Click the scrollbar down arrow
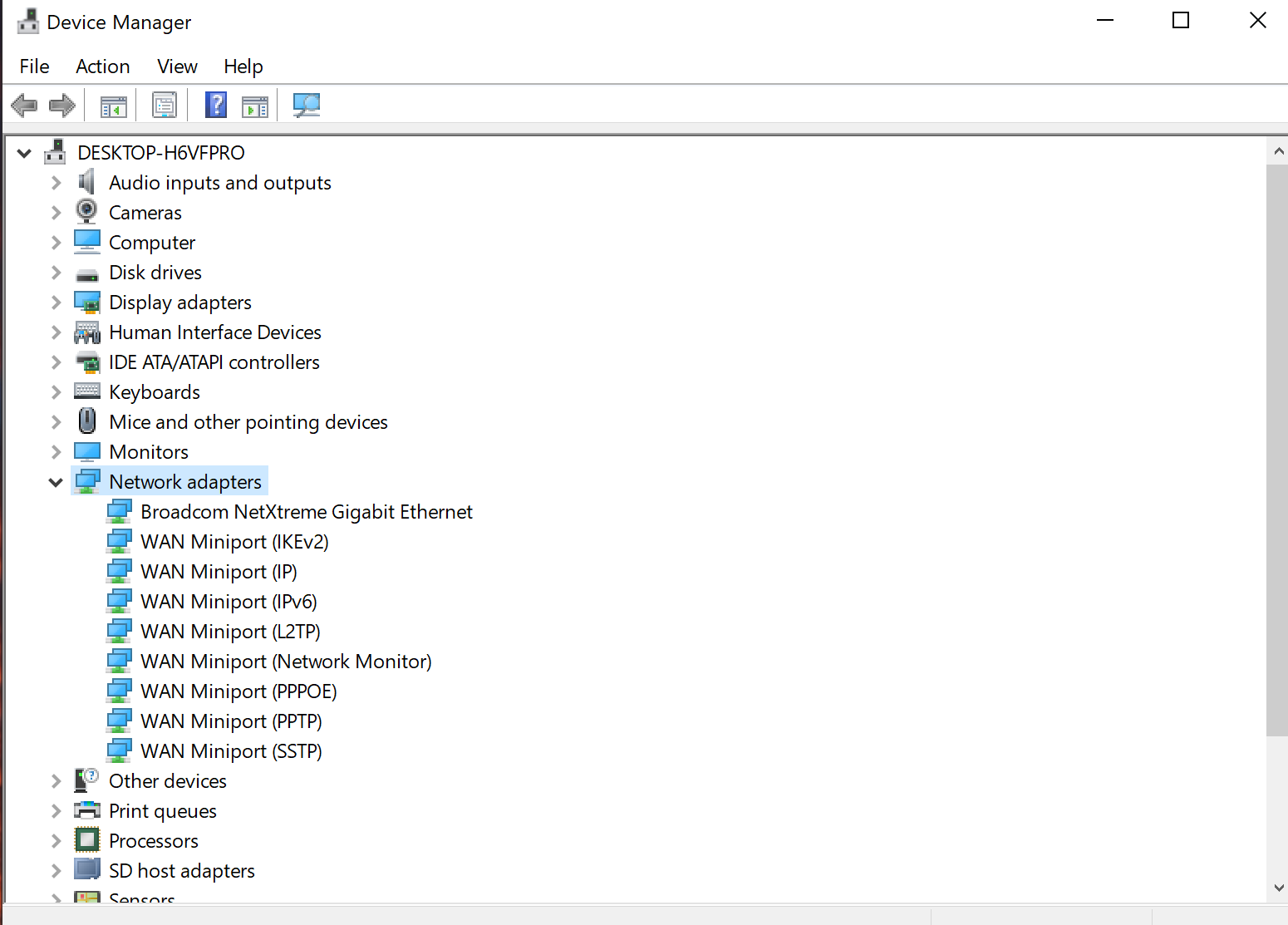Viewport: 1288px width, 925px height. click(1278, 888)
